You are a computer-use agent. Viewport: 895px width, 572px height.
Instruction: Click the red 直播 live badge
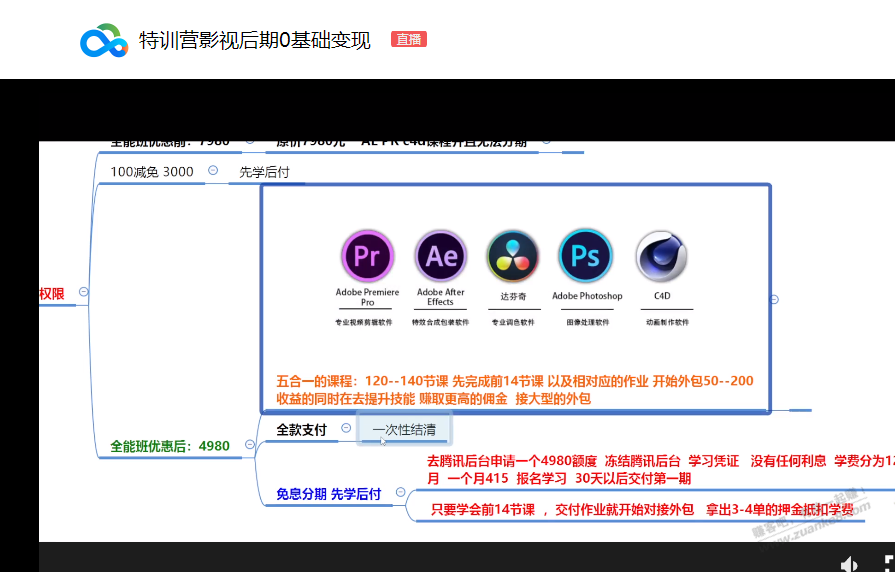pos(409,39)
